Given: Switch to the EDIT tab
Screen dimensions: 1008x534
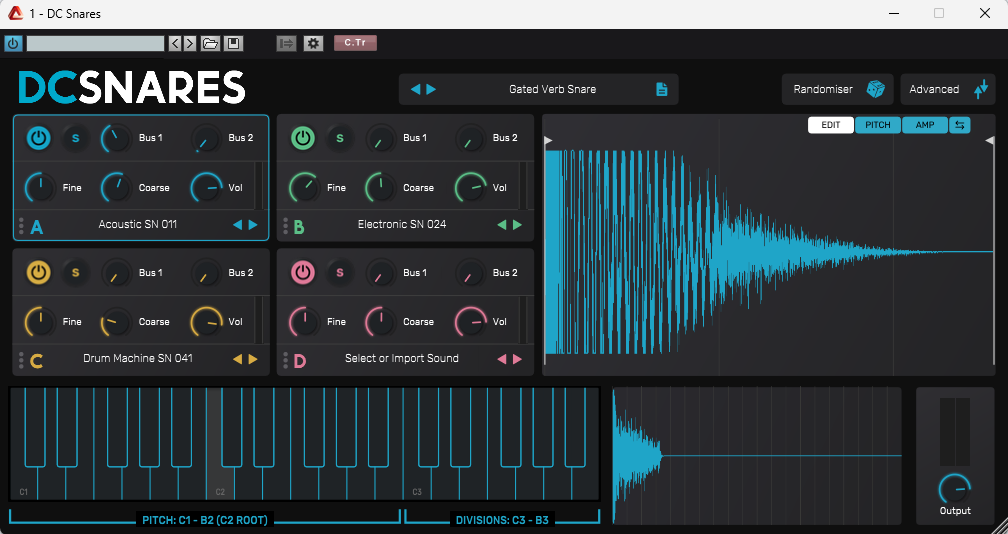Looking at the screenshot, I should click(x=831, y=125).
